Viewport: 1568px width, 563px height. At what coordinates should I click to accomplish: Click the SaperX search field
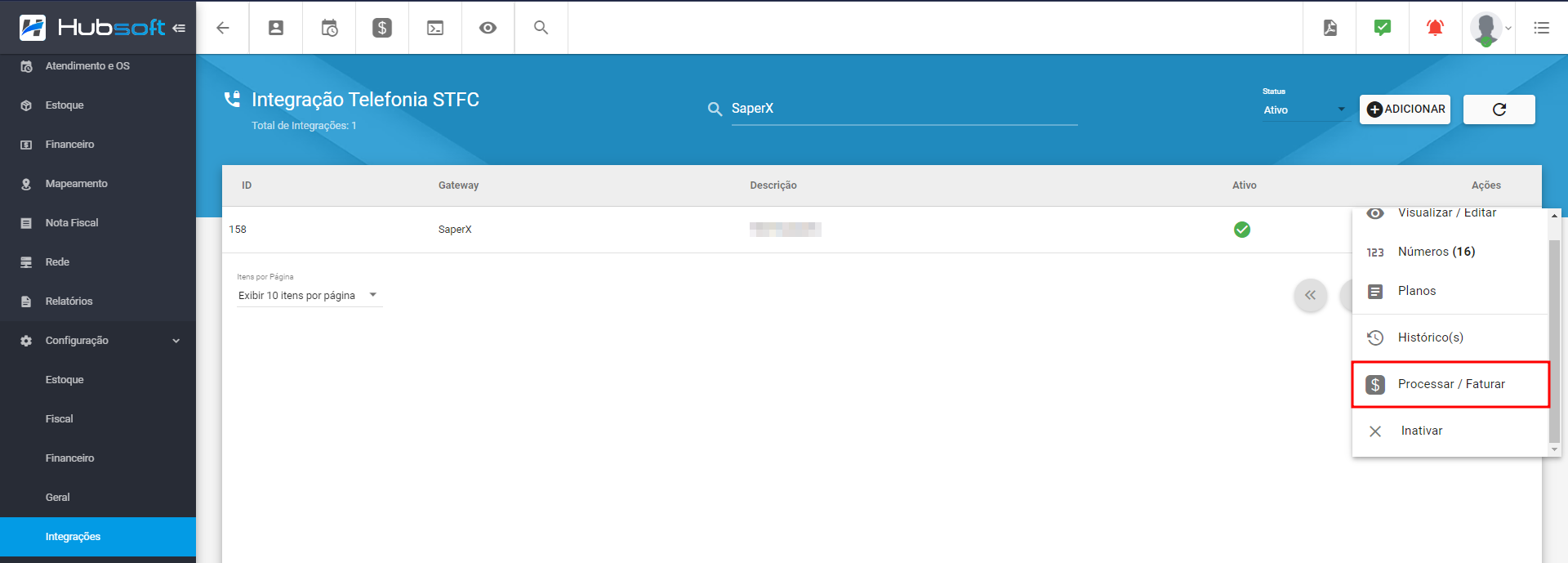click(904, 109)
